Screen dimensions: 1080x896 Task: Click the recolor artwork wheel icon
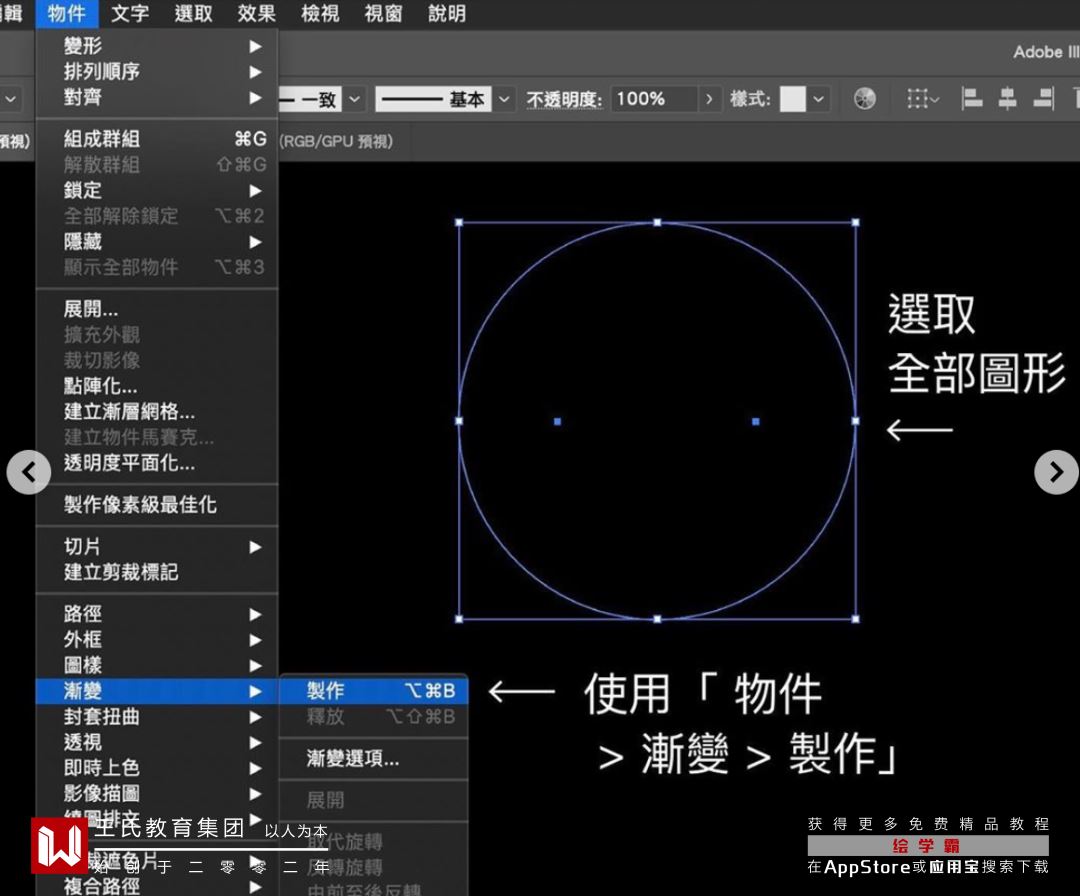coord(865,99)
